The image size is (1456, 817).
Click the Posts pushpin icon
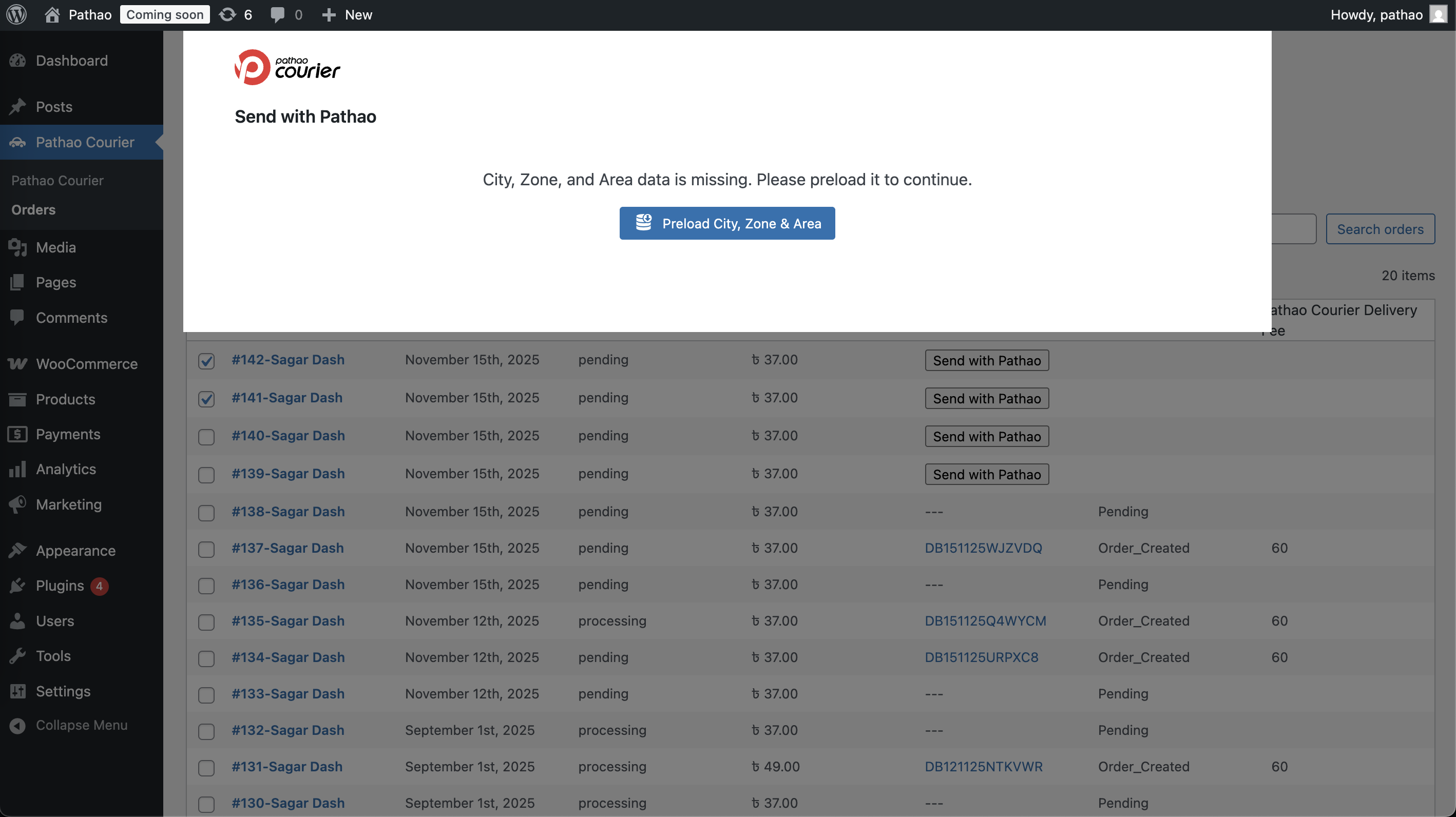(17, 107)
